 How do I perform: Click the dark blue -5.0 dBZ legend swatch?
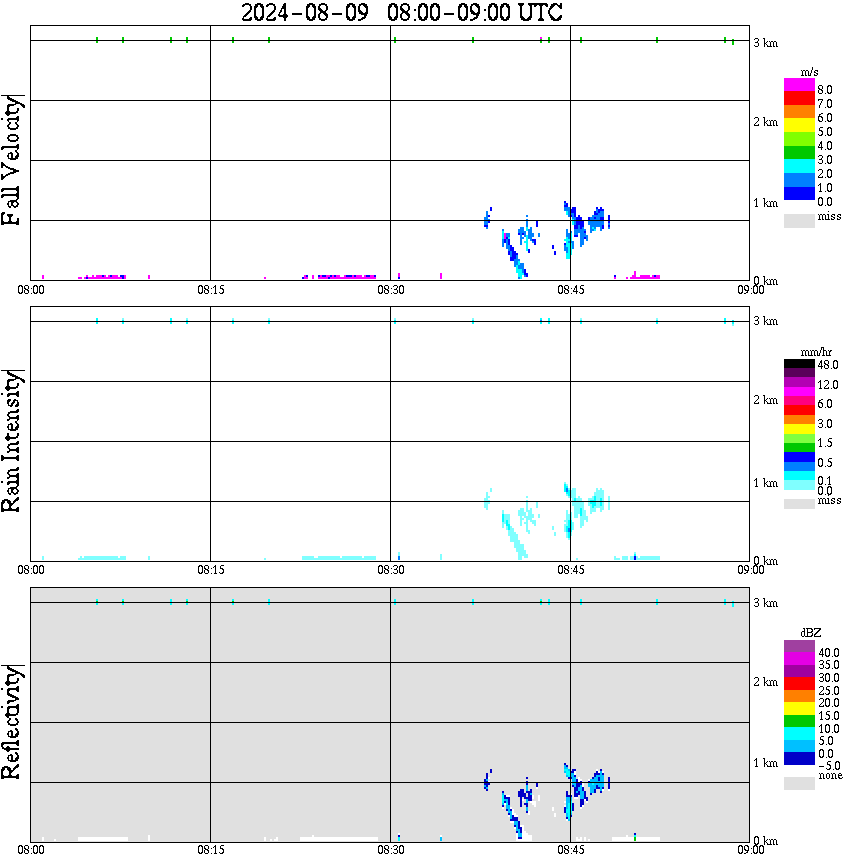pyautogui.click(x=799, y=758)
